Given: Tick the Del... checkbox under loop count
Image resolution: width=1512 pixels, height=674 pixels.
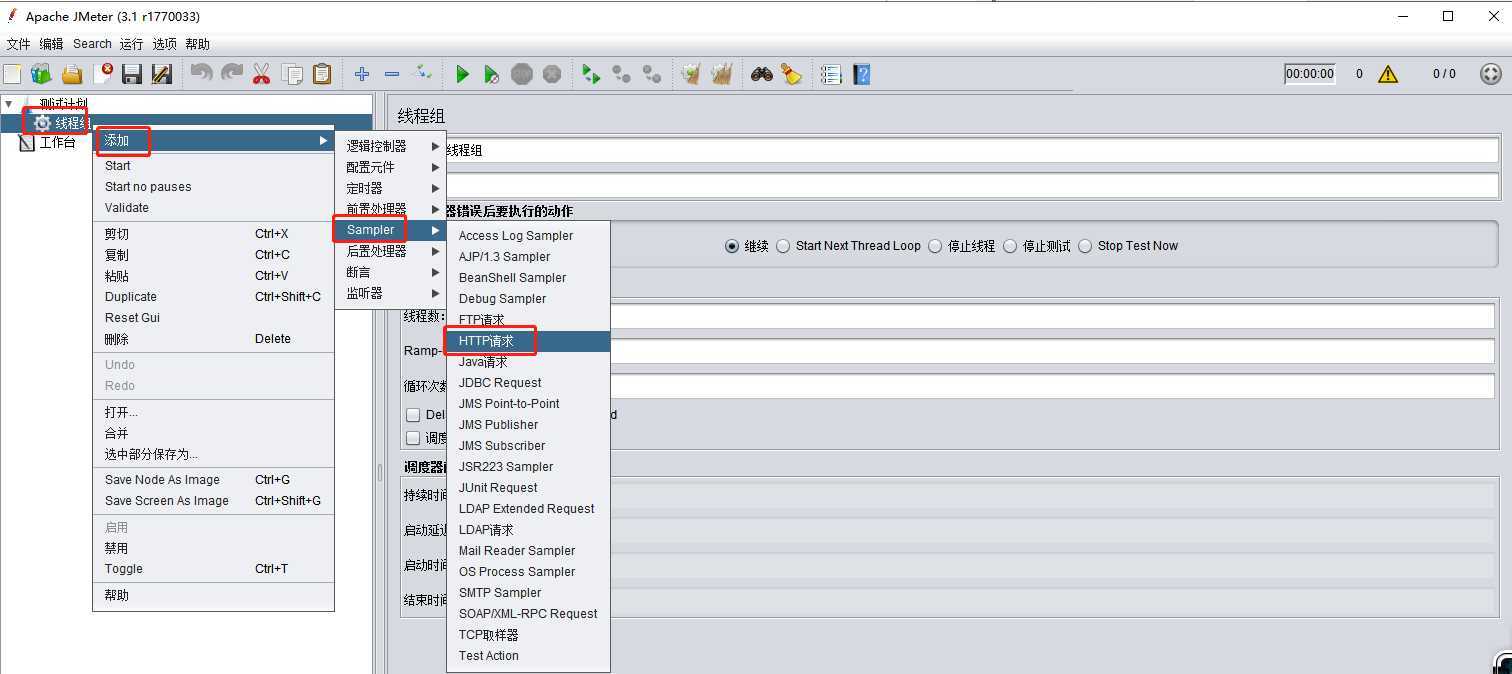Looking at the screenshot, I should click(x=413, y=414).
